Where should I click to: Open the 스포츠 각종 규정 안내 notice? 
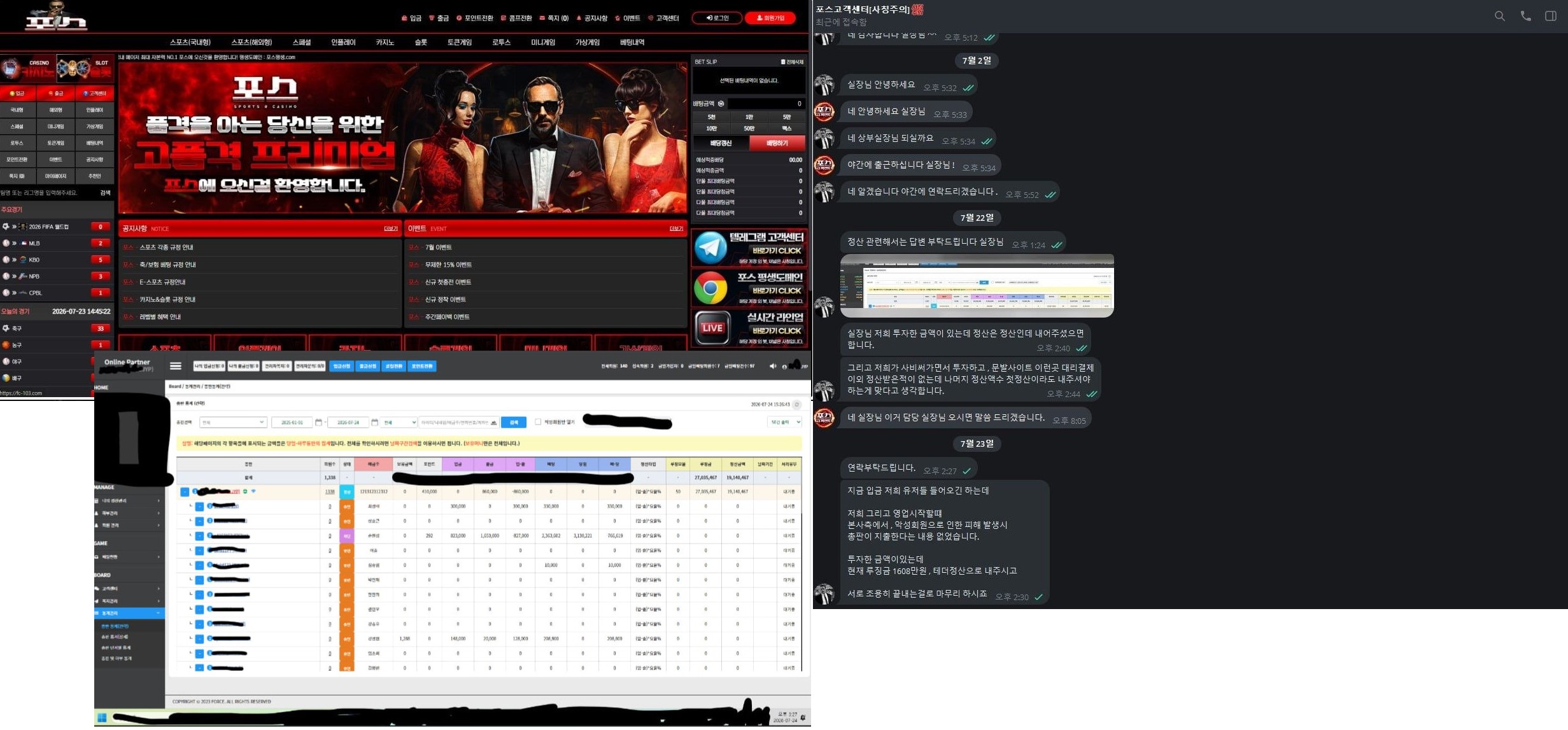(166, 248)
